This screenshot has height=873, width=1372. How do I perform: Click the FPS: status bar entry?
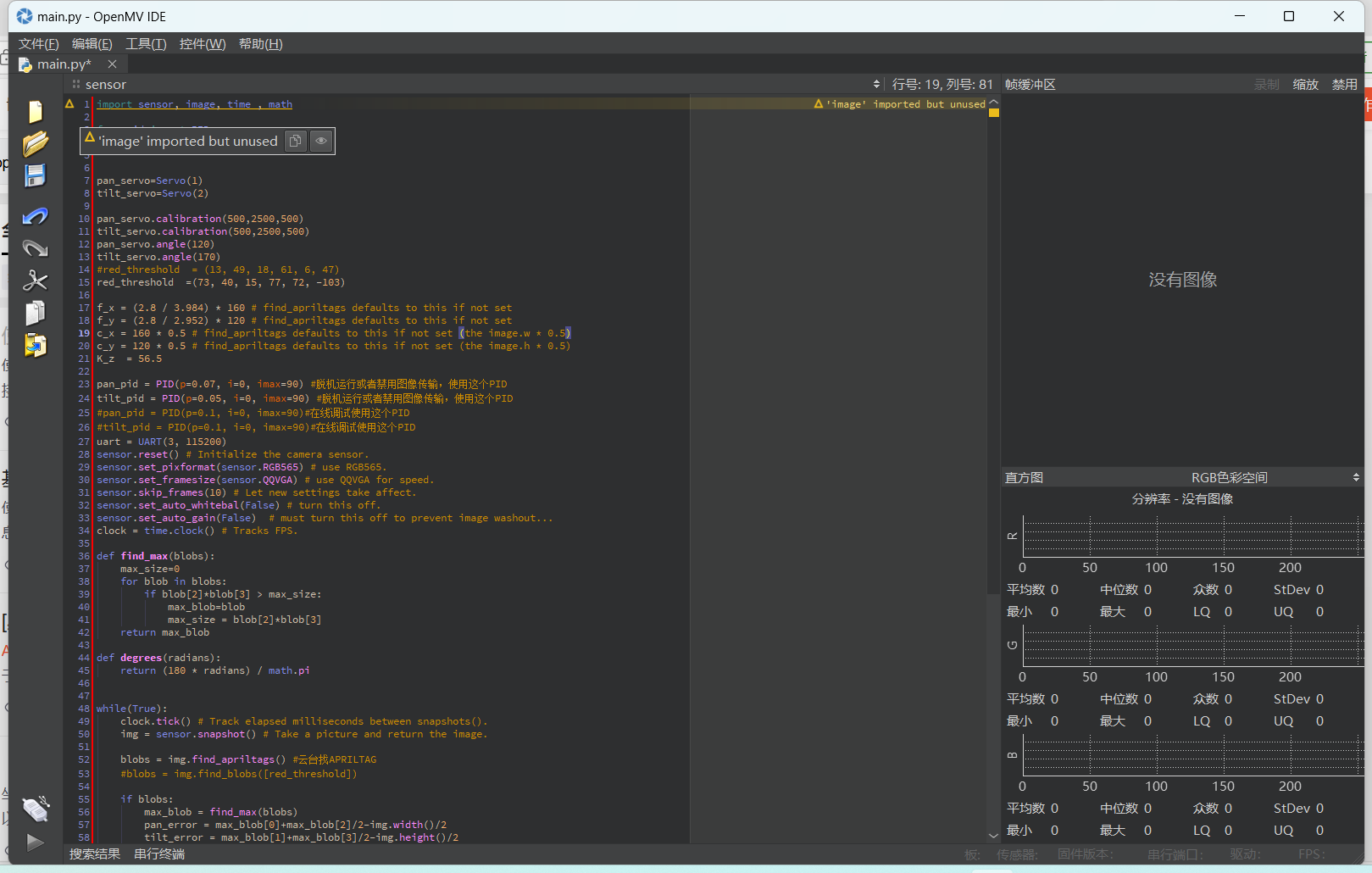click(x=1311, y=854)
